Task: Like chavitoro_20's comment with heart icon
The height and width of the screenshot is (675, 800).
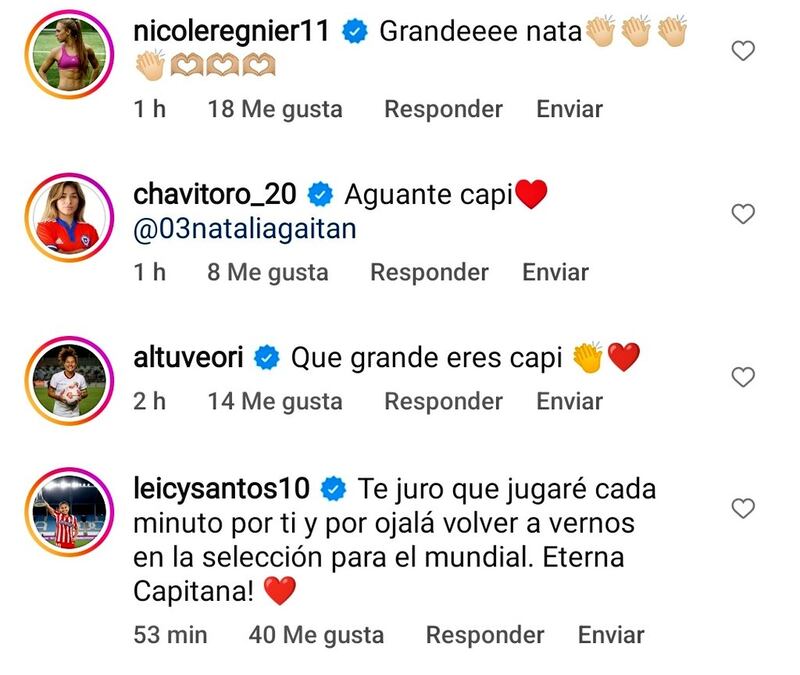Action: click(x=743, y=214)
